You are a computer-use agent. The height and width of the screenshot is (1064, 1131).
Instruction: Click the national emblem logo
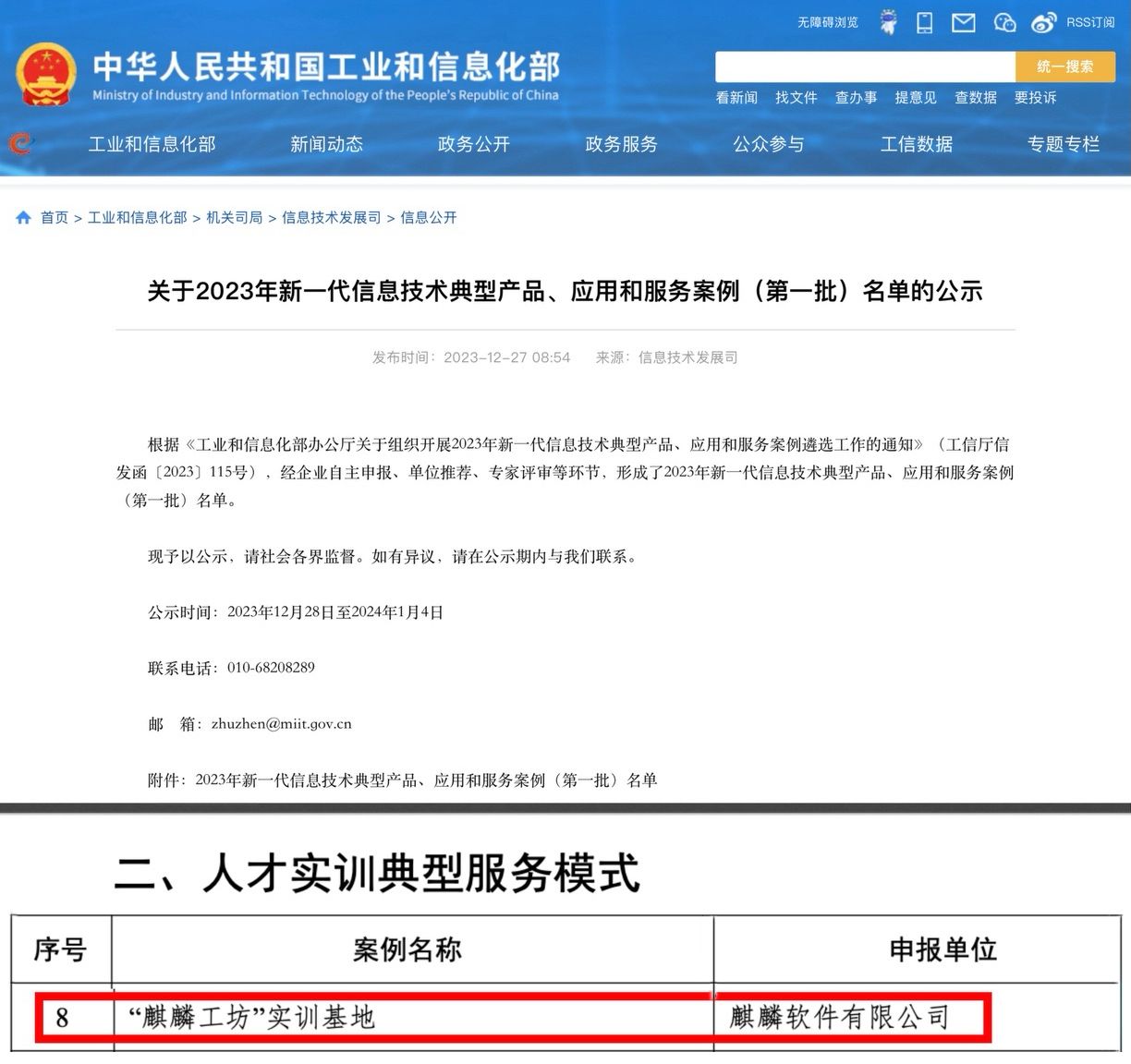(x=45, y=74)
